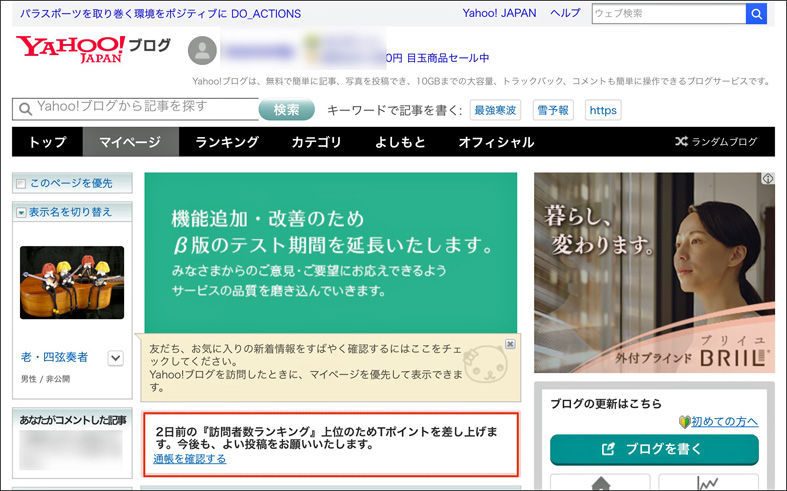Open the 目玉商品セール中 link
The width and height of the screenshot is (787, 491).
pyautogui.click(x=437, y=58)
